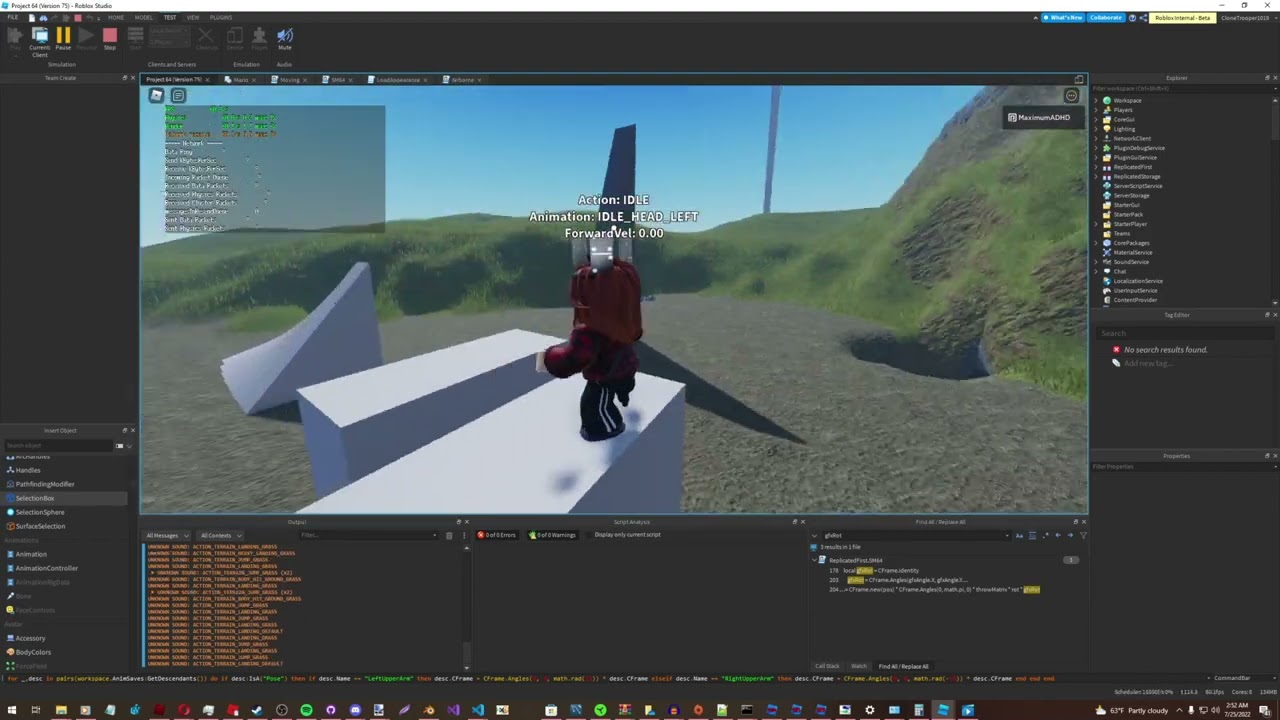Image resolution: width=1280 pixels, height=720 pixels.
Task: Expand the Workspace tree node
Action: click(x=1096, y=100)
